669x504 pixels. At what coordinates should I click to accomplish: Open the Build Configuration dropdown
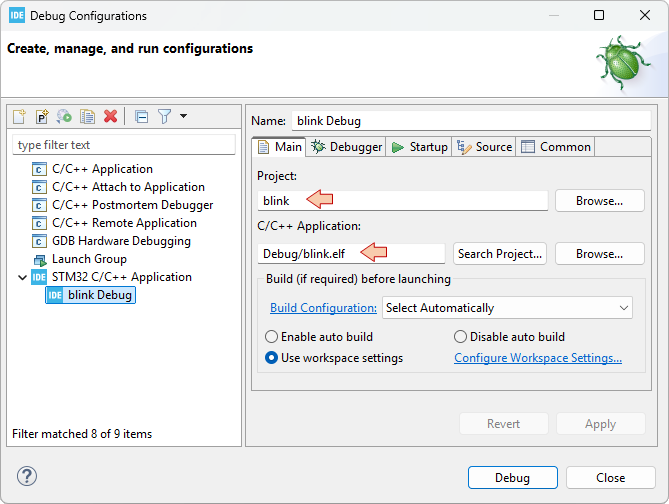pyautogui.click(x=507, y=308)
